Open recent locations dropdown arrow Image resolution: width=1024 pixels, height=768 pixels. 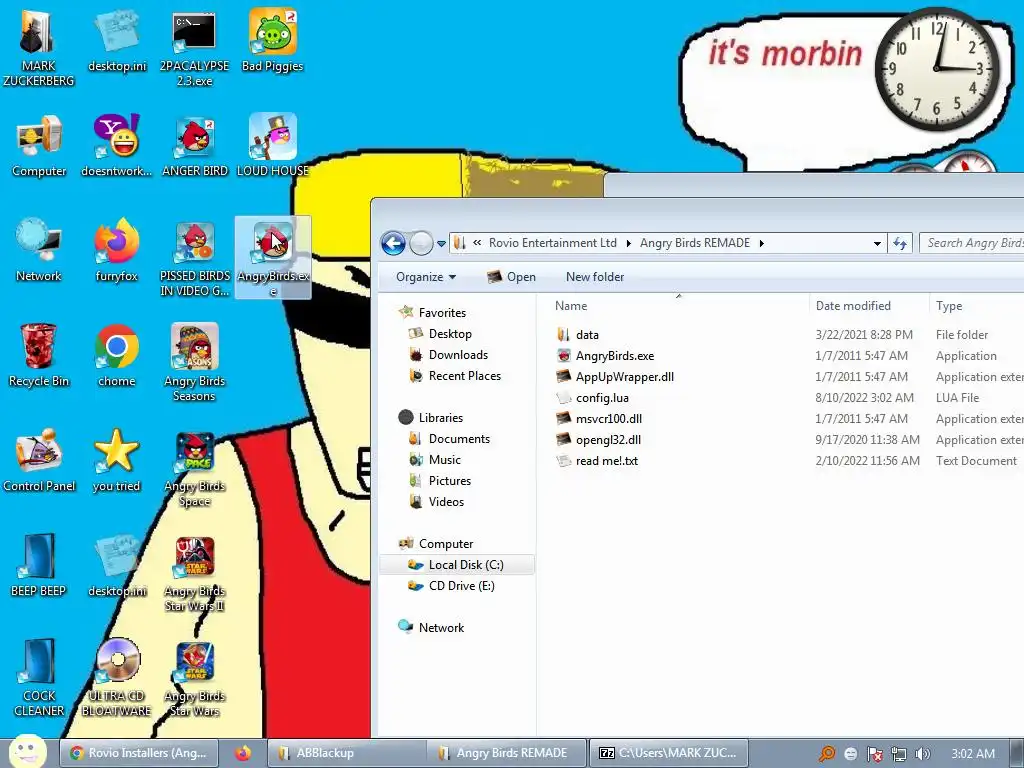[x=441, y=244]
